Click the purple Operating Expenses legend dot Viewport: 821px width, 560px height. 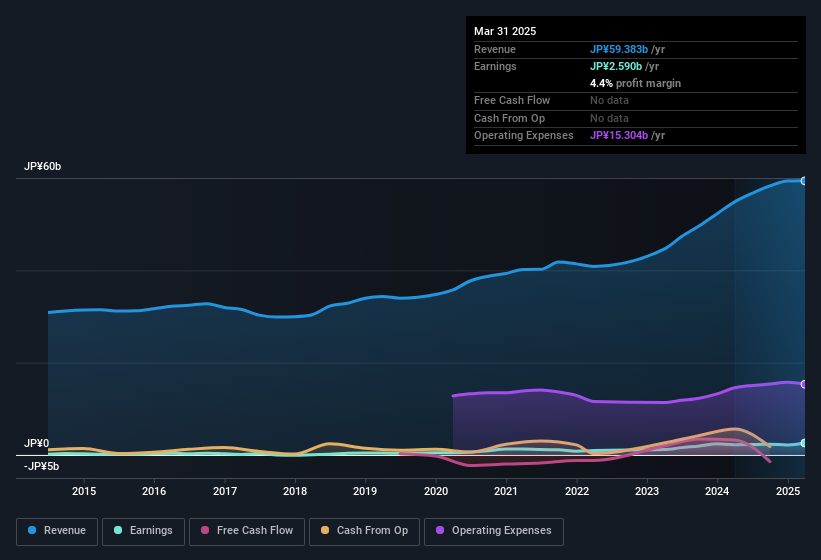[440, 530]
